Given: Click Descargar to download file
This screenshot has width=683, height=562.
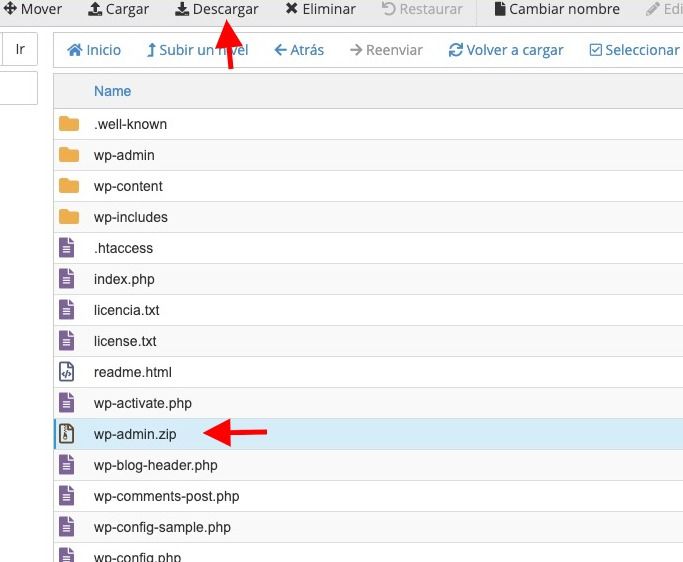Looking at the screenshot, I should pyautogui.click(x=216, y=9).
